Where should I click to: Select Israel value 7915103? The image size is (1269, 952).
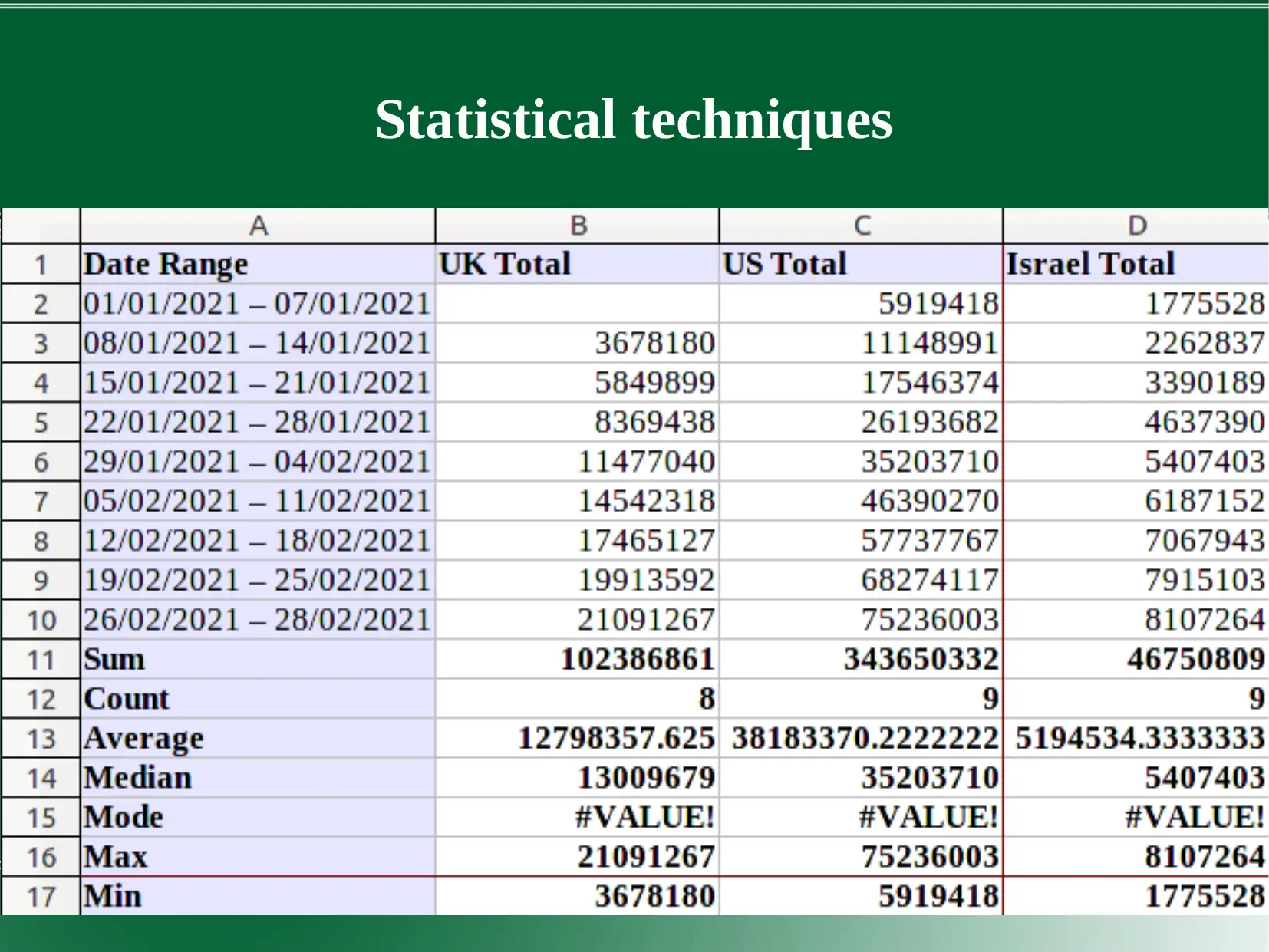coord(1136,581)
